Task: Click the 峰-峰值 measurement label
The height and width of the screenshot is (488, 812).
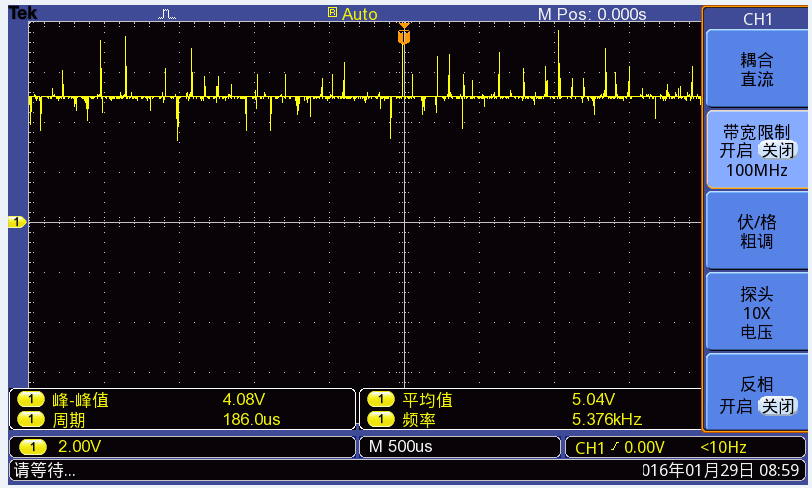Action: tap(80, 400)
